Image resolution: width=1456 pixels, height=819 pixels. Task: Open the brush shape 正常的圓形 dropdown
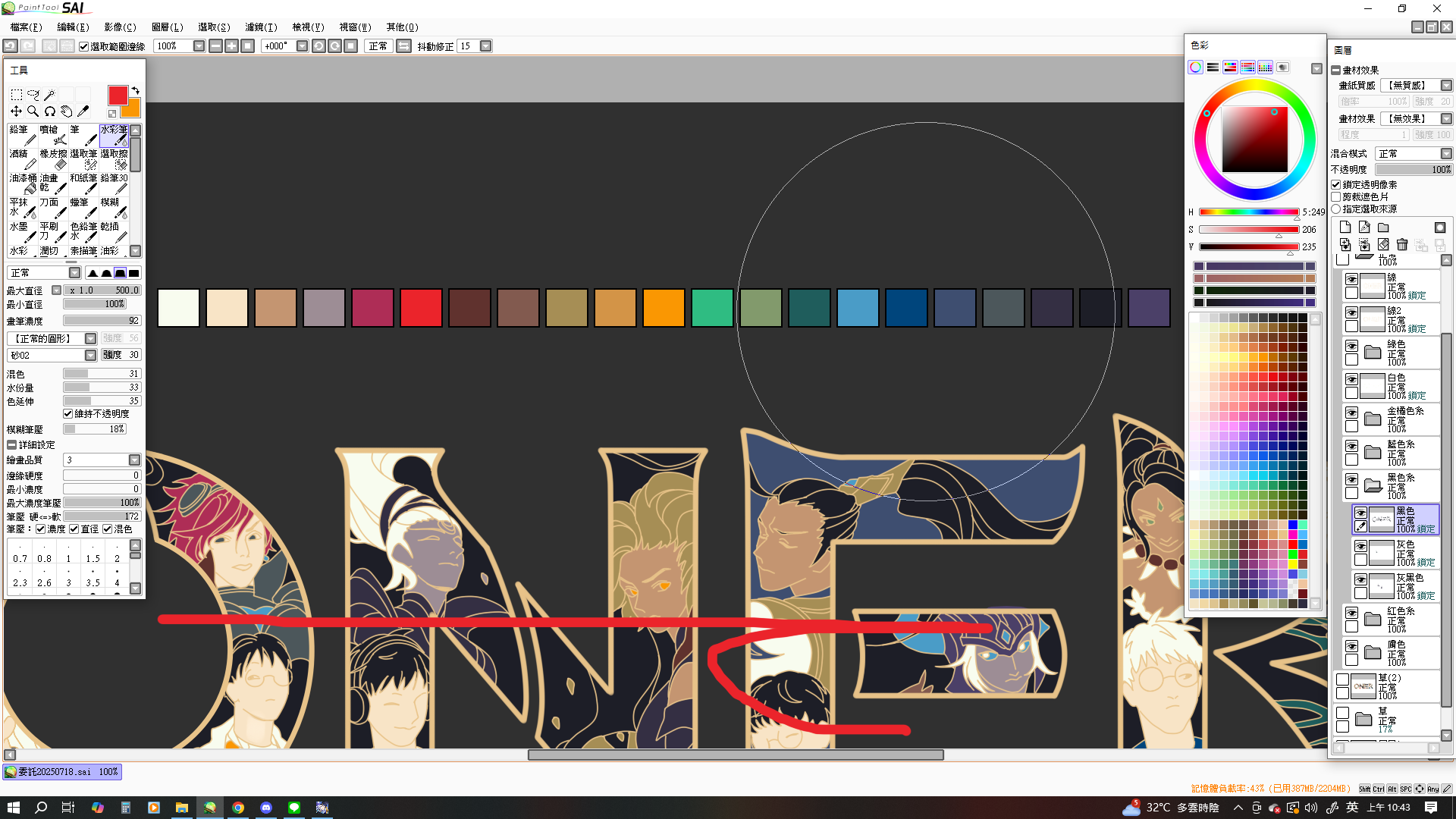90,339
